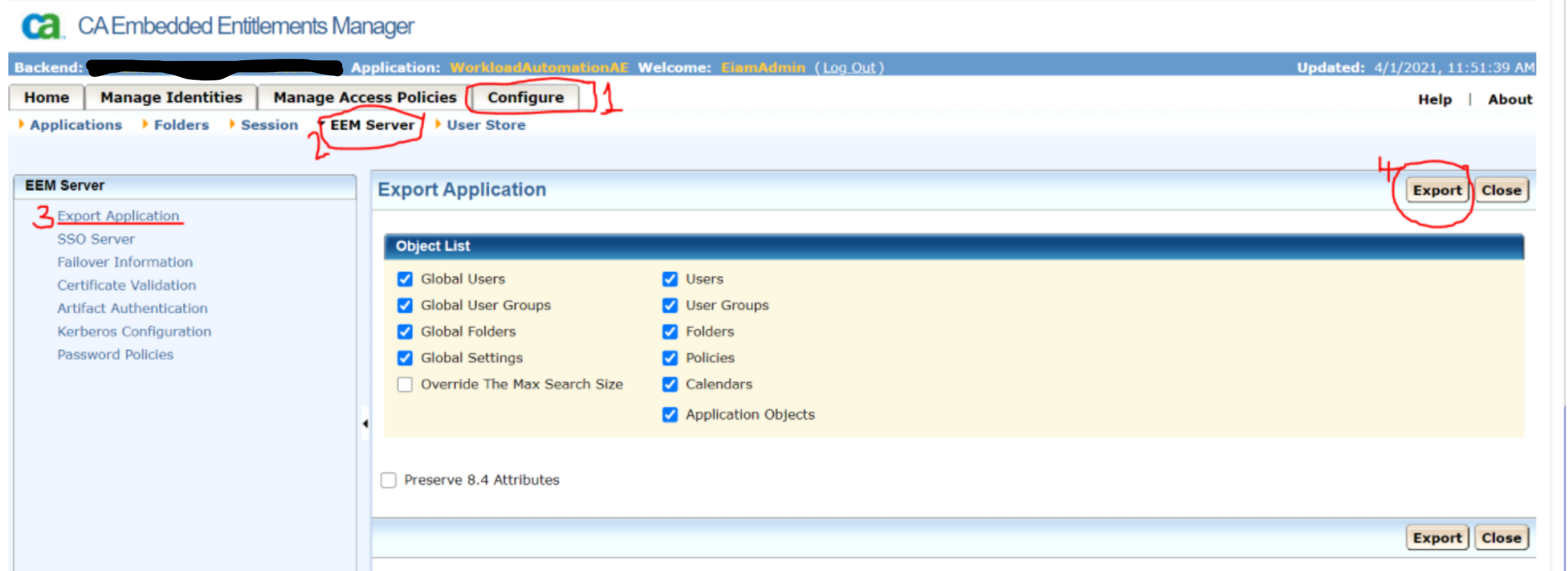Image resolution: width=1568 pixels, height=571 pixels.
Task: Click the bottom Close button
Action: pyautogui.click(x=1501, y=538)
